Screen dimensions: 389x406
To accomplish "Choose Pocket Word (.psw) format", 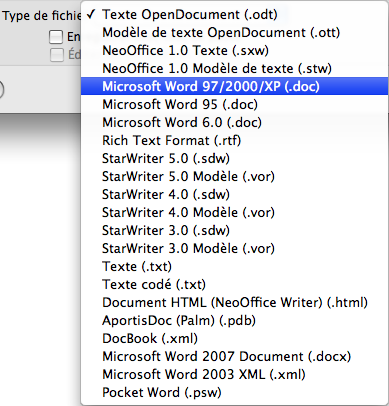I will click(x=234, y=393).
